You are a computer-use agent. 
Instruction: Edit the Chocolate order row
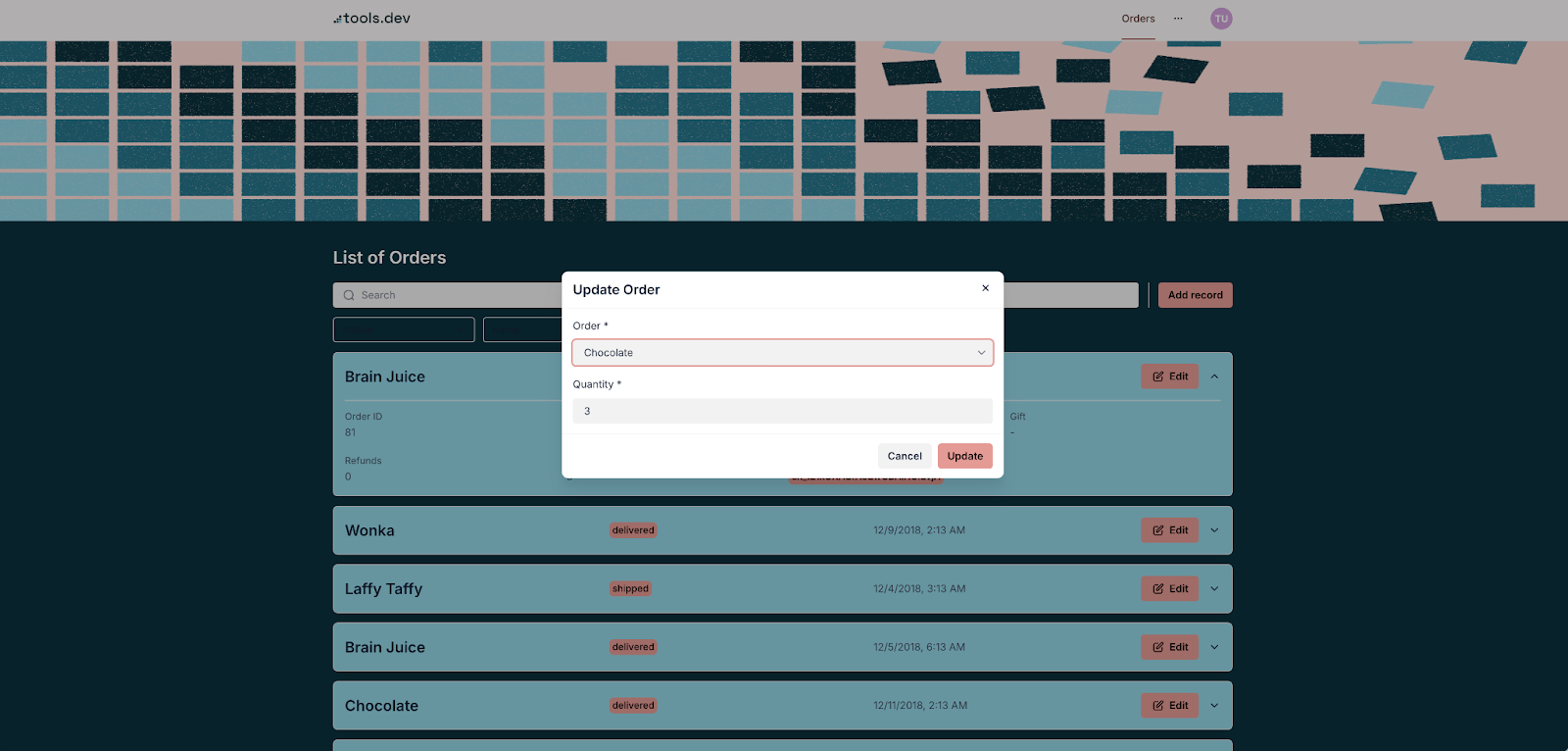(1169, 706)
